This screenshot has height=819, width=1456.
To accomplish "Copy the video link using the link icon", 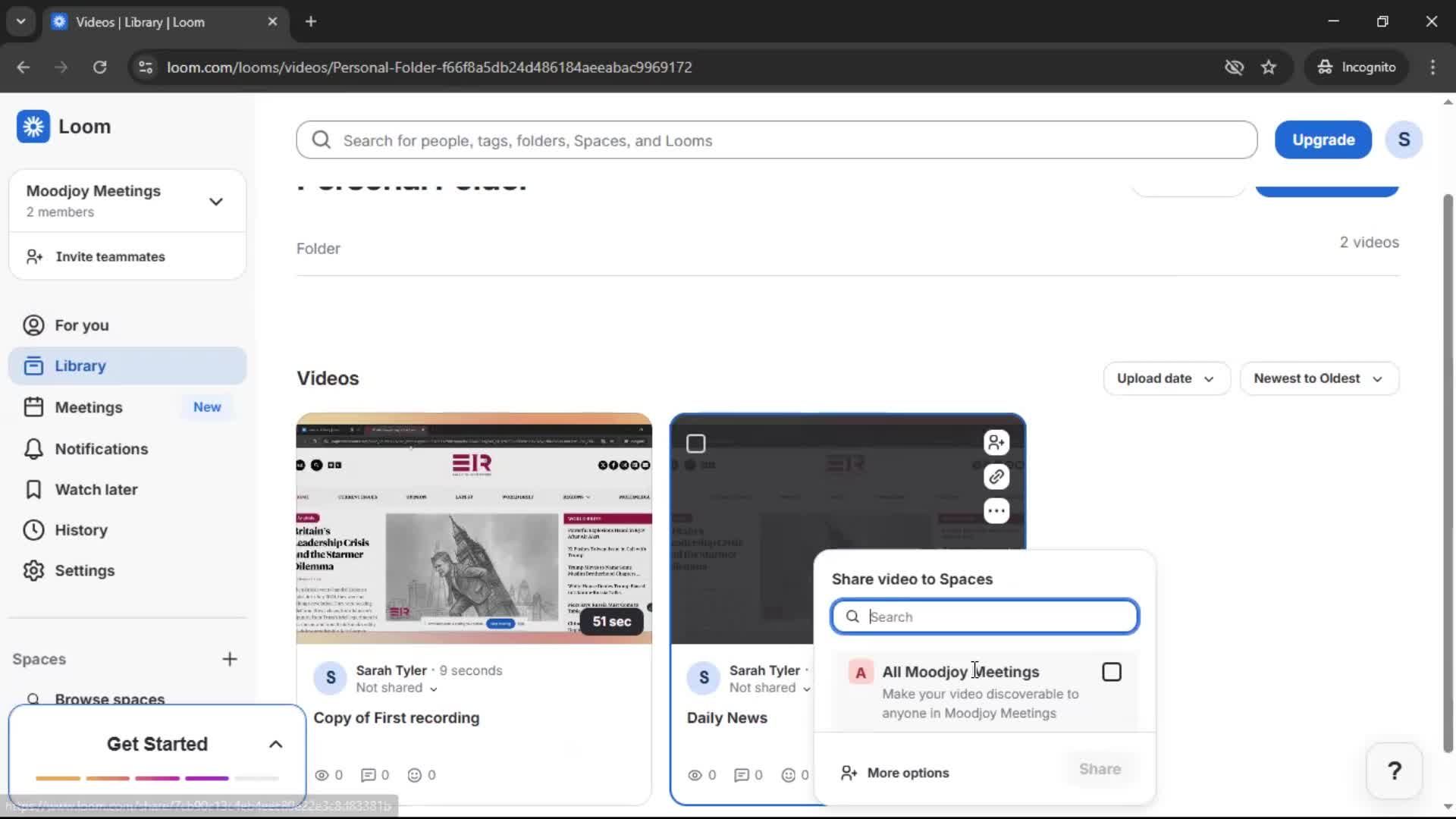I will coord(996,477).
